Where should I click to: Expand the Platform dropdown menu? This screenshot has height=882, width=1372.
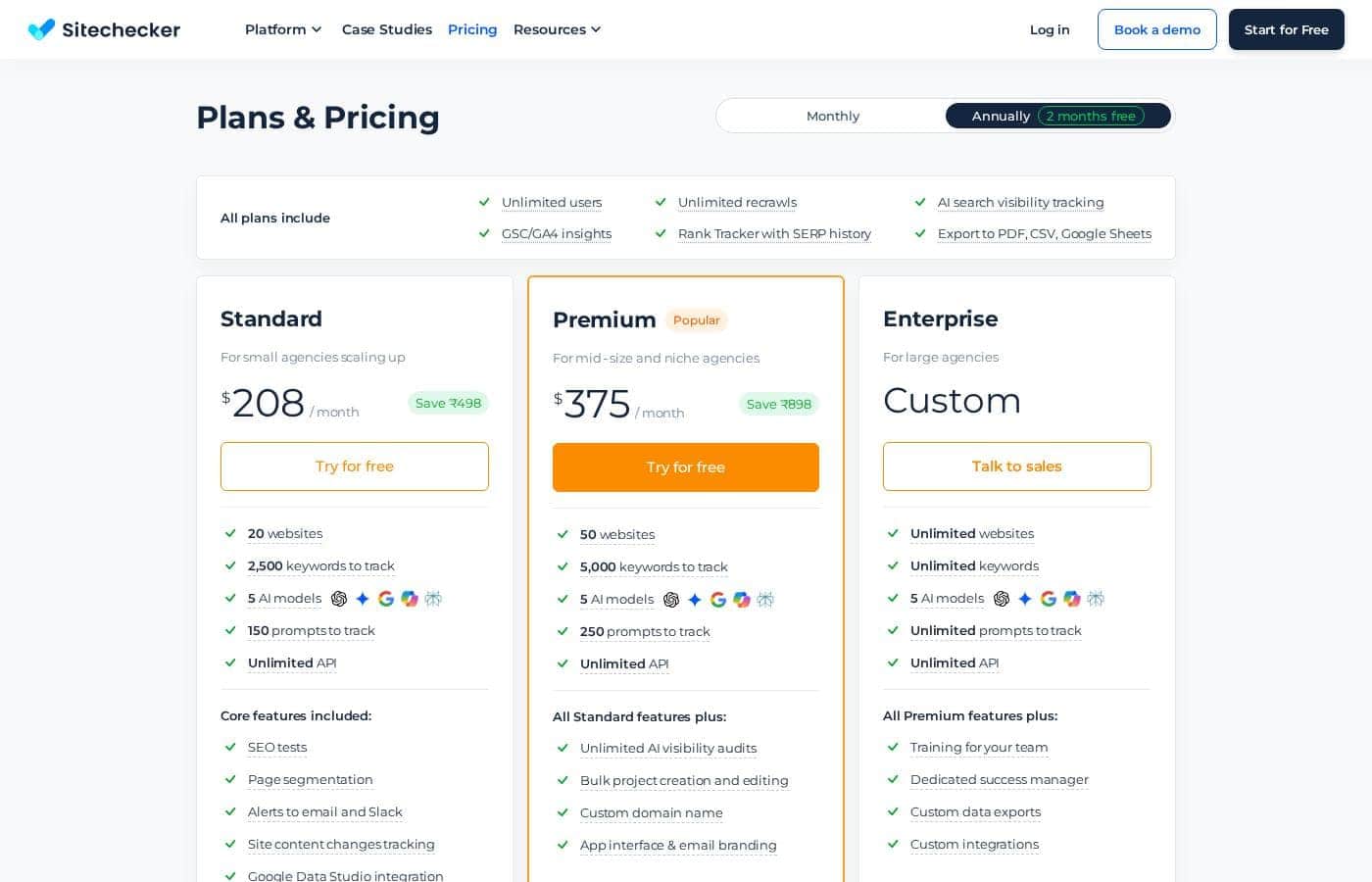pos(283,29)
